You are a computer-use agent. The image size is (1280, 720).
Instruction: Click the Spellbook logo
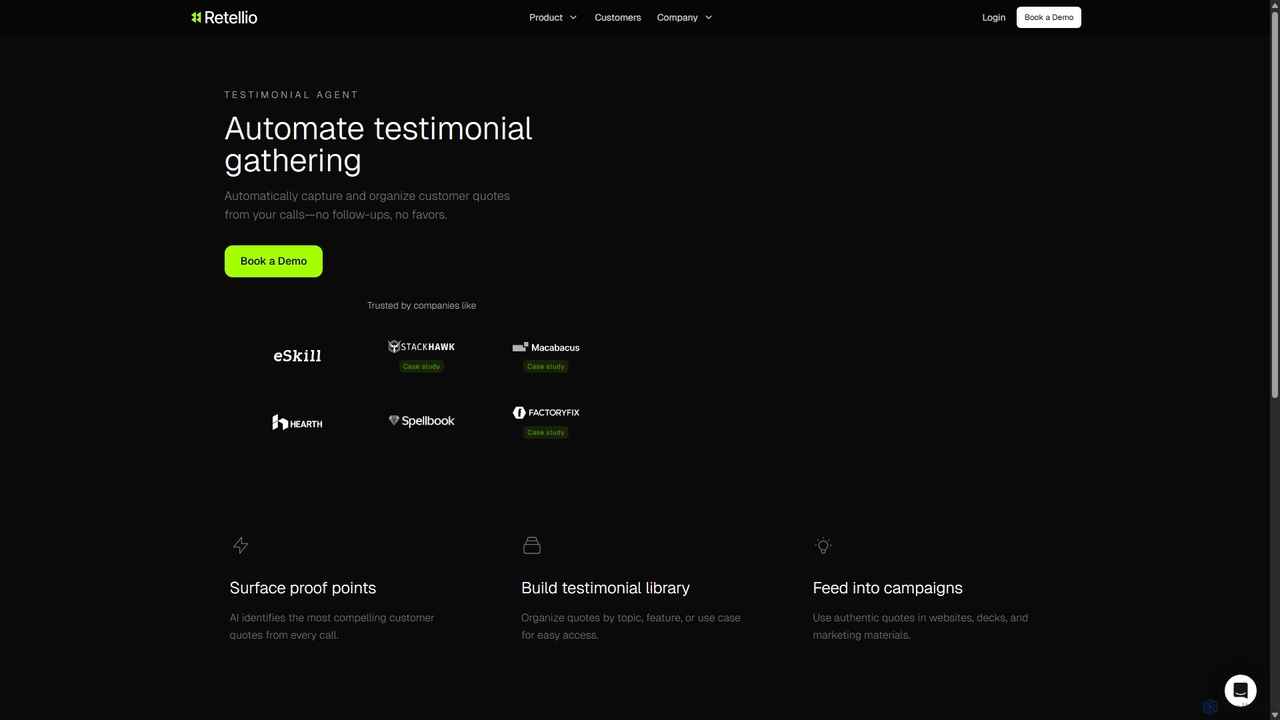421,421
